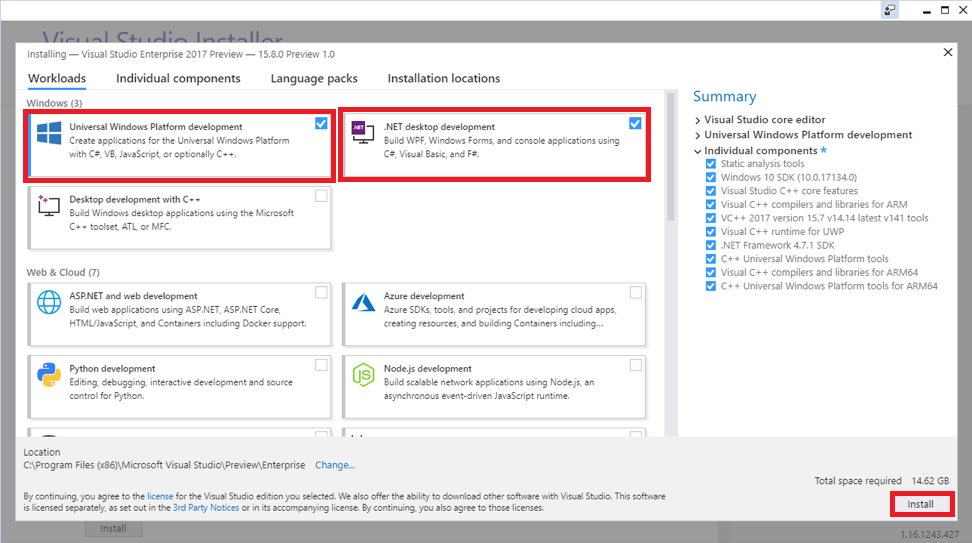
Task: Click the Azure development logo icon
Action: pyautogui.click(x=363, y=302)
